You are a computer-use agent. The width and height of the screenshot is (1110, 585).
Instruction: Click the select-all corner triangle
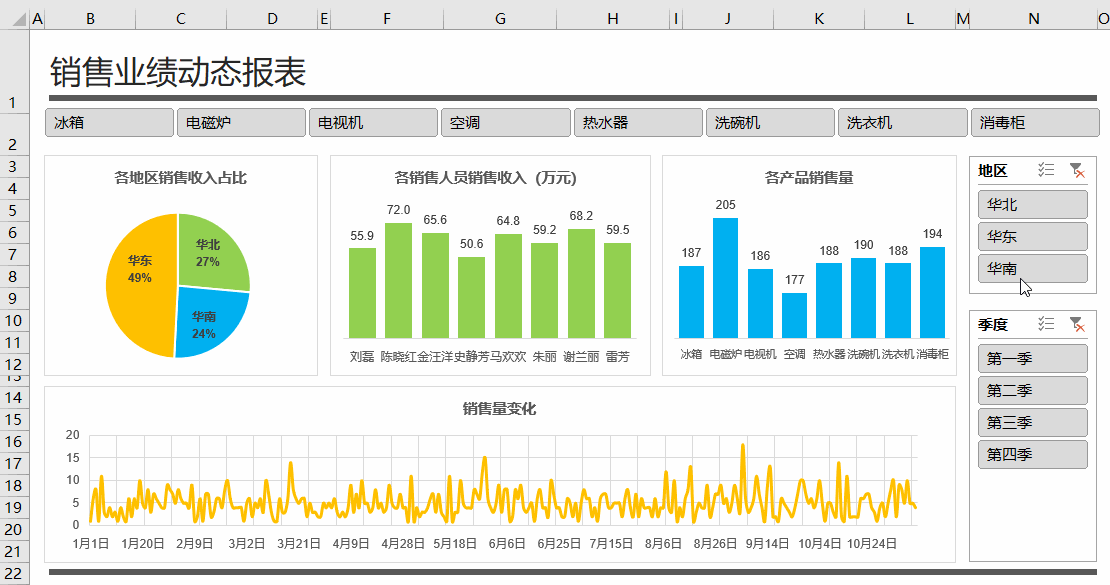[20, 19]
